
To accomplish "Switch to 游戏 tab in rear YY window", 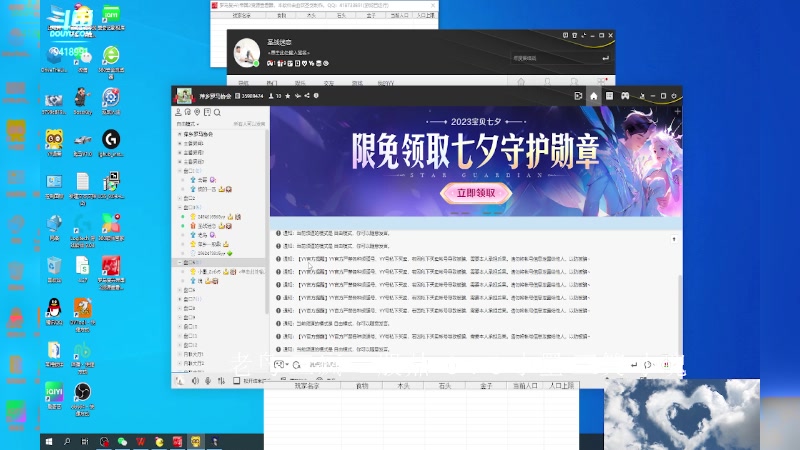I will pyautogui.click(x=357, y=83).
